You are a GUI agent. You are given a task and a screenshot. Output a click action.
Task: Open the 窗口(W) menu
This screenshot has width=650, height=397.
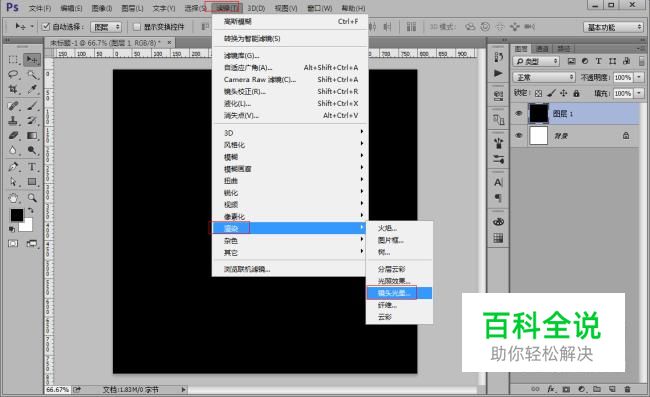[320, 8]
